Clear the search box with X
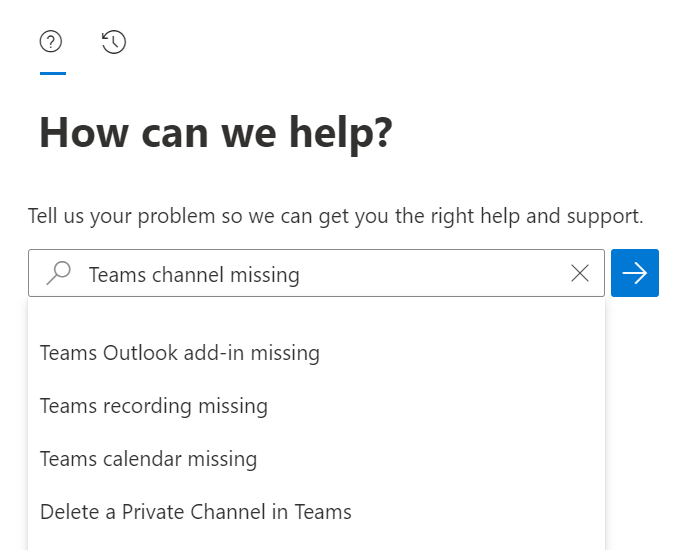This screenshot has width=697, height=550. pos(580,273)
